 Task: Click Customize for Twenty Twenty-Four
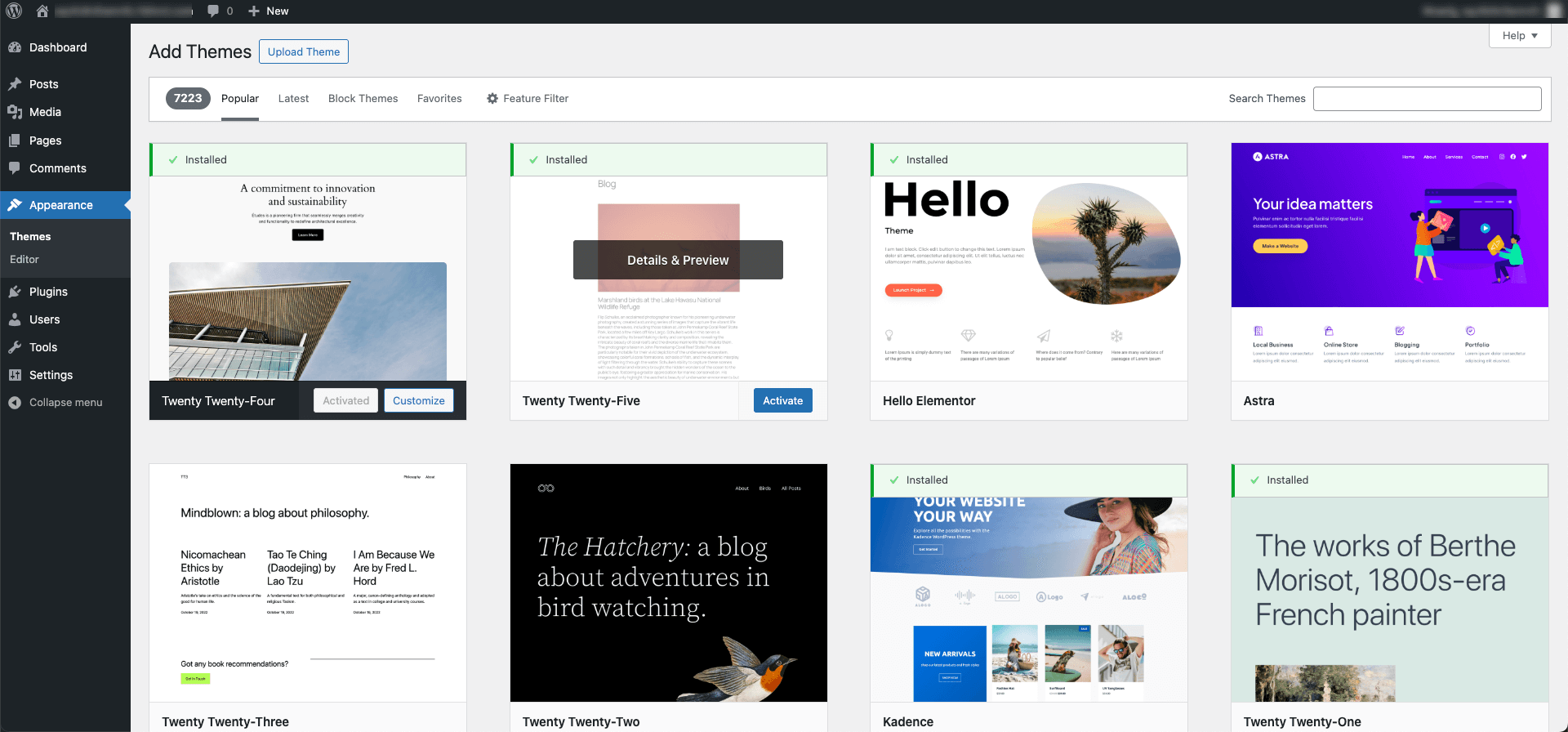coord(419,400)
